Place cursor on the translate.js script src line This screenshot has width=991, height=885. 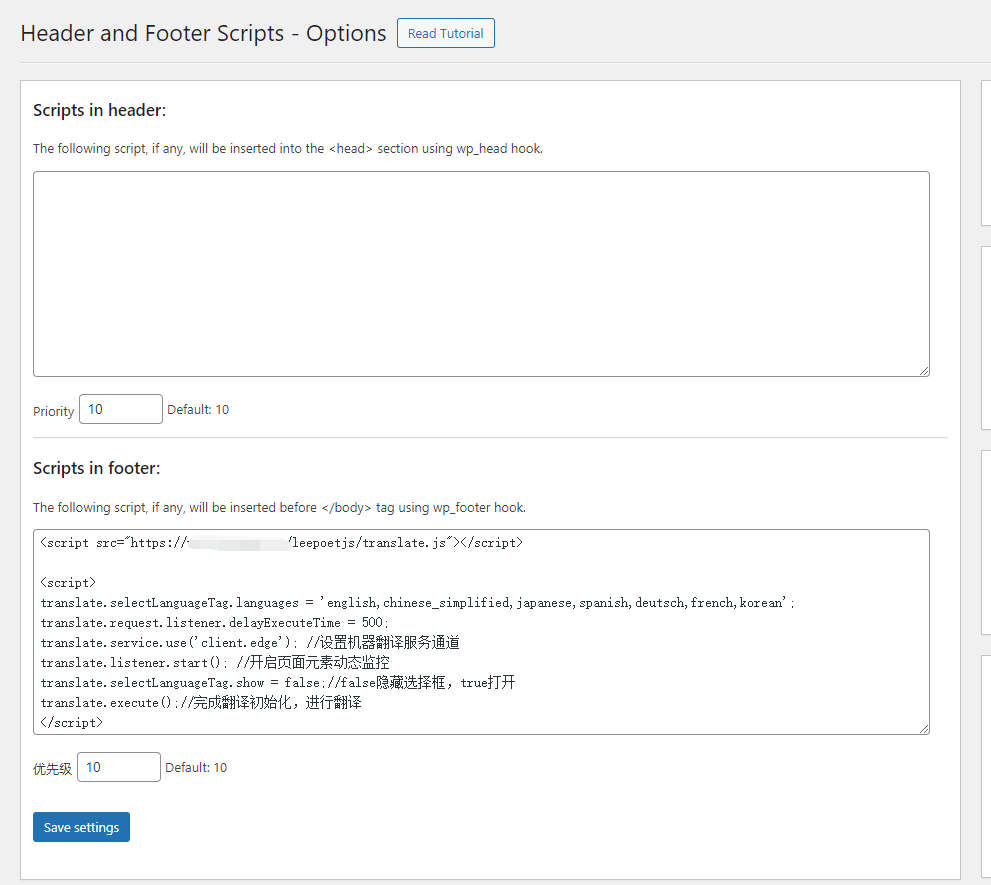(x=280, y=543)
